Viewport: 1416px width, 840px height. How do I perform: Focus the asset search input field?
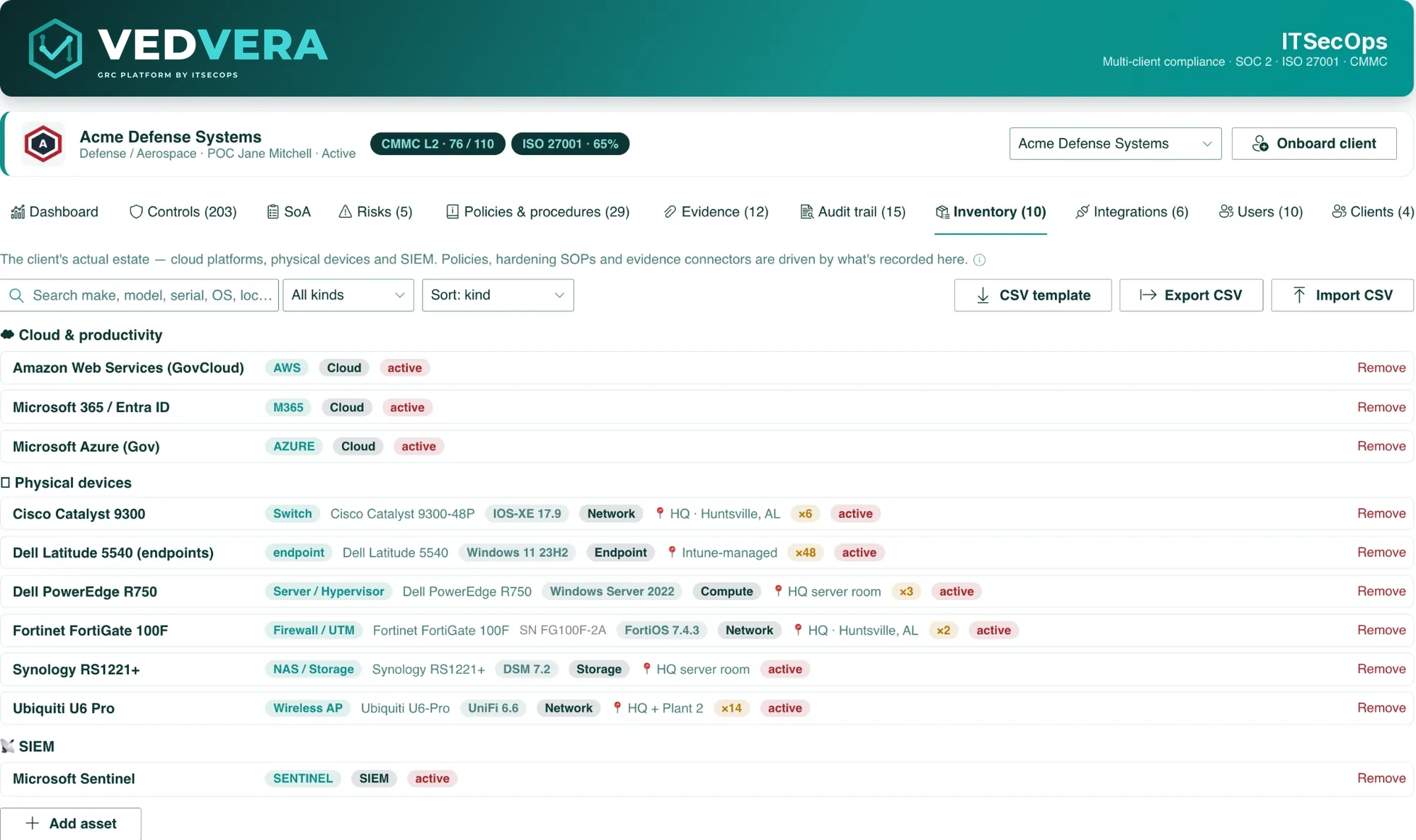pos(139,295)
